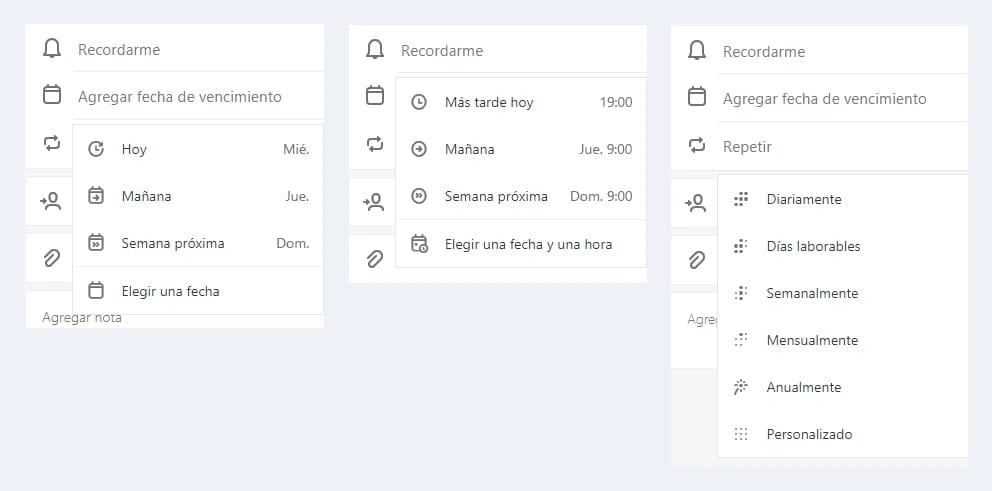The width and height of the screenshot is (992, 491).
Task: Click the double-arrow icon beside Semana próxima Dom. 9:00
Action: coord(419,196)
